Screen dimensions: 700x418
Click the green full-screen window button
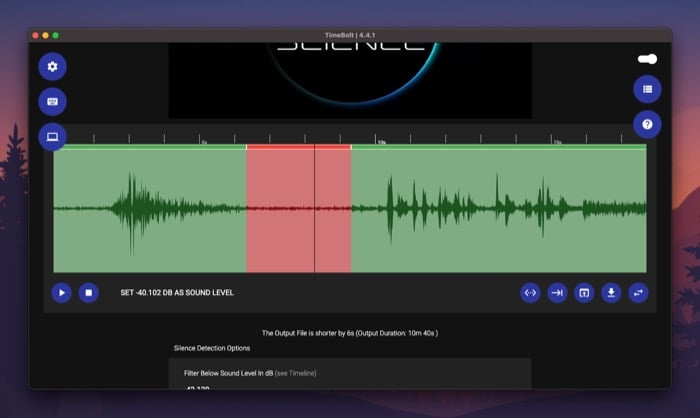(x=56, y=35)
